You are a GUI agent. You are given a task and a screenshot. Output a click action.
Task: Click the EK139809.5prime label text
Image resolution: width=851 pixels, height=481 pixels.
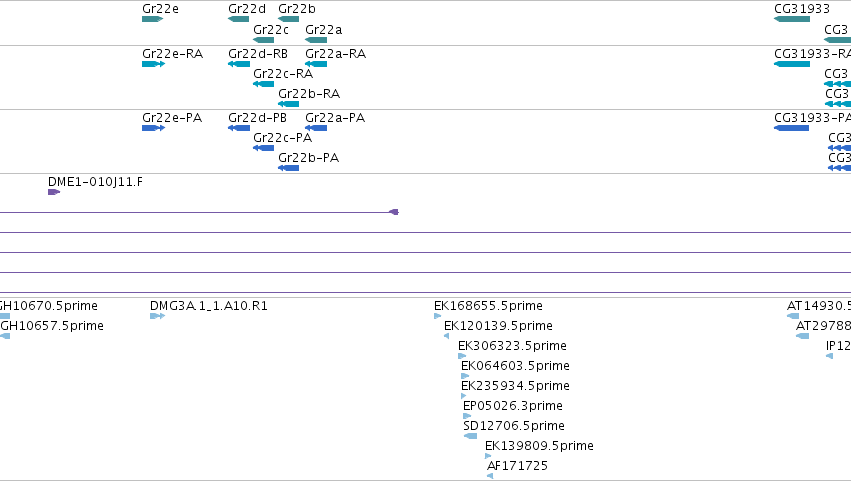tap(539, 446)
